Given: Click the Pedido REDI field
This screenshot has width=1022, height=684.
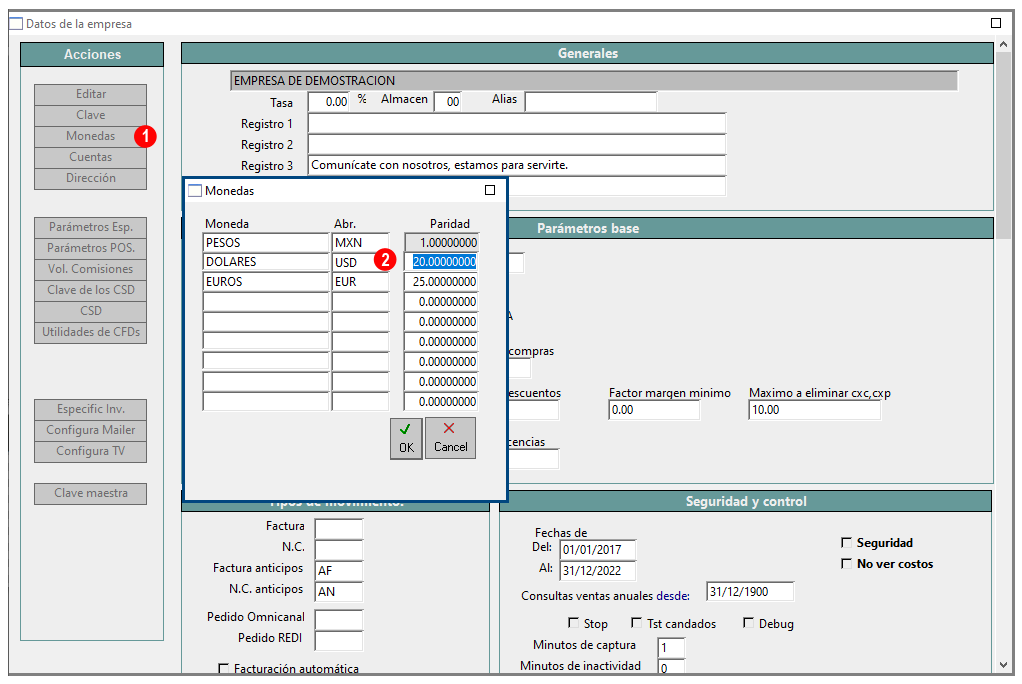Looking at the screenshot, I should point(339,640).
